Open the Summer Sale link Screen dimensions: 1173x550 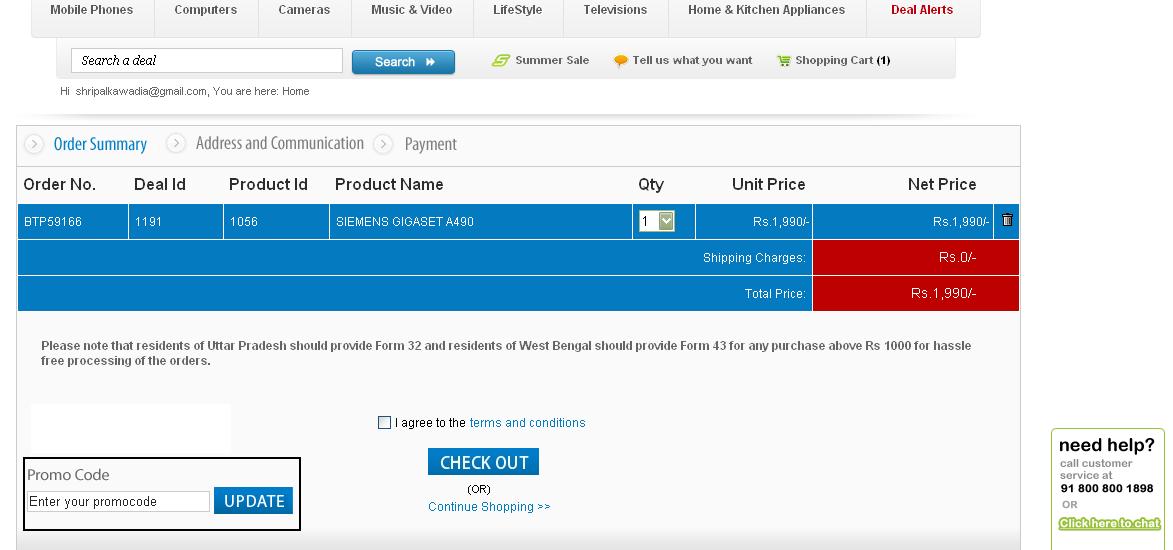coord(552,60)
